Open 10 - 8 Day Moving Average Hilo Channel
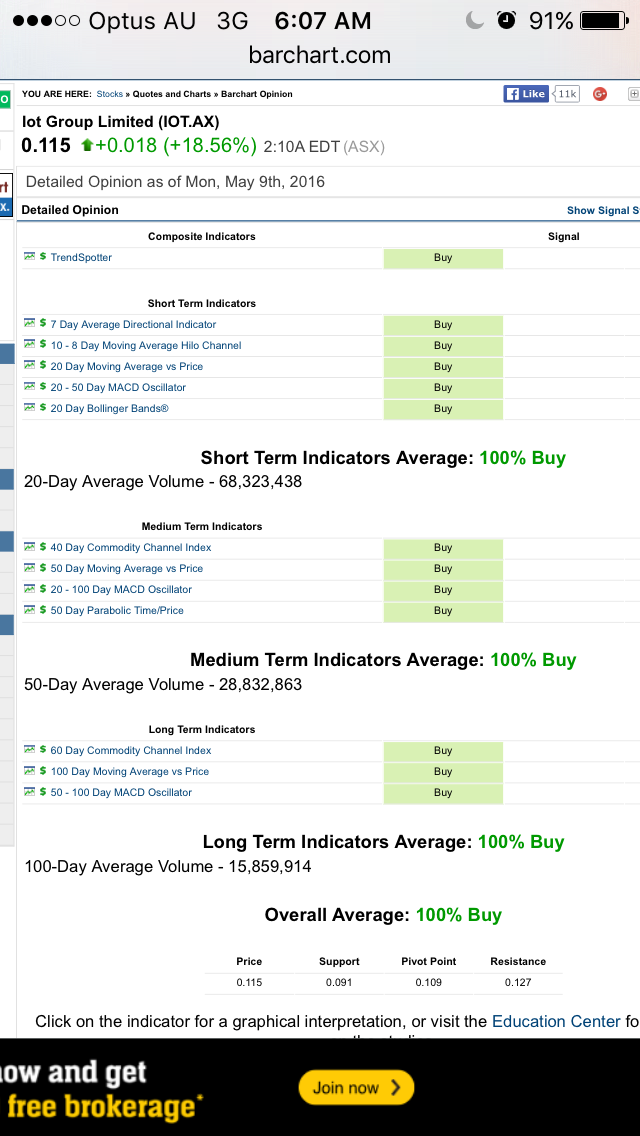This screenshot has width=640, height=1136. 146,346
